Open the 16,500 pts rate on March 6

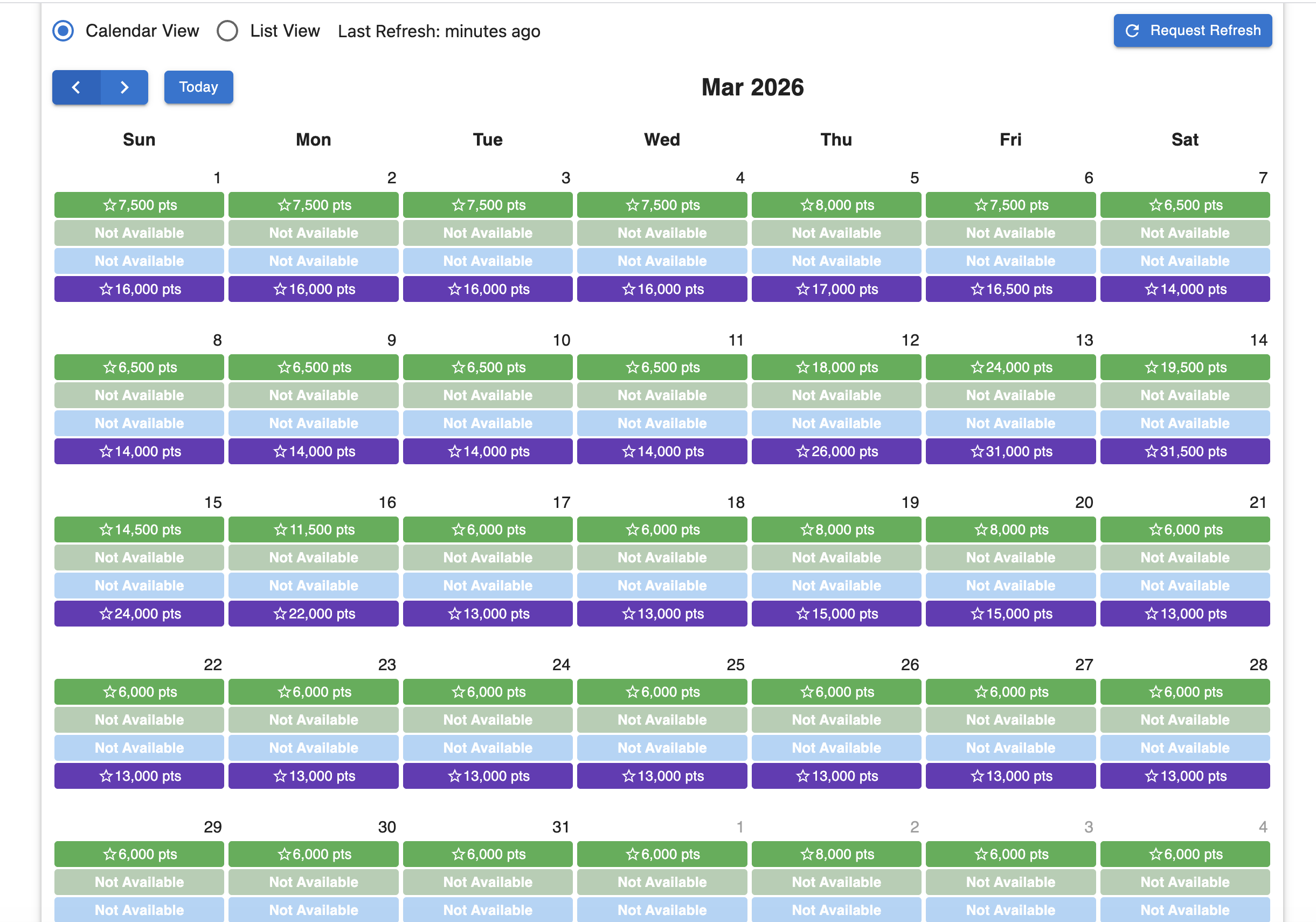click(x=1010, y=289)
